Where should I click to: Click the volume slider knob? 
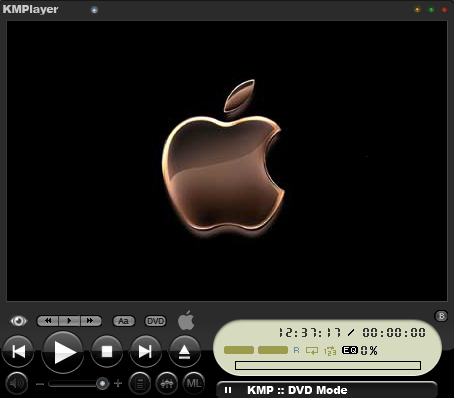click(x=102, y=383)
